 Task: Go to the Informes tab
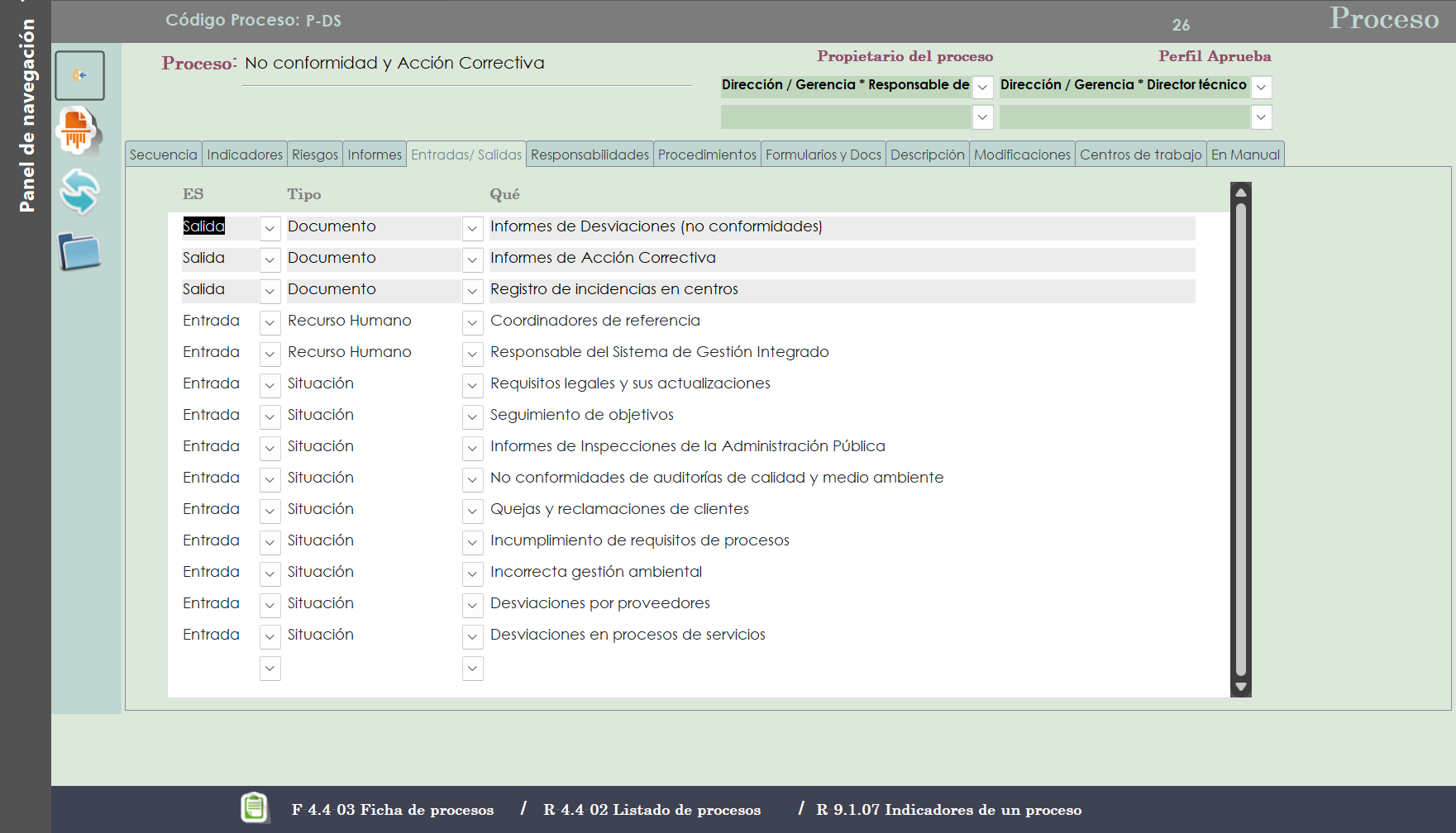(x=375, y=155)
